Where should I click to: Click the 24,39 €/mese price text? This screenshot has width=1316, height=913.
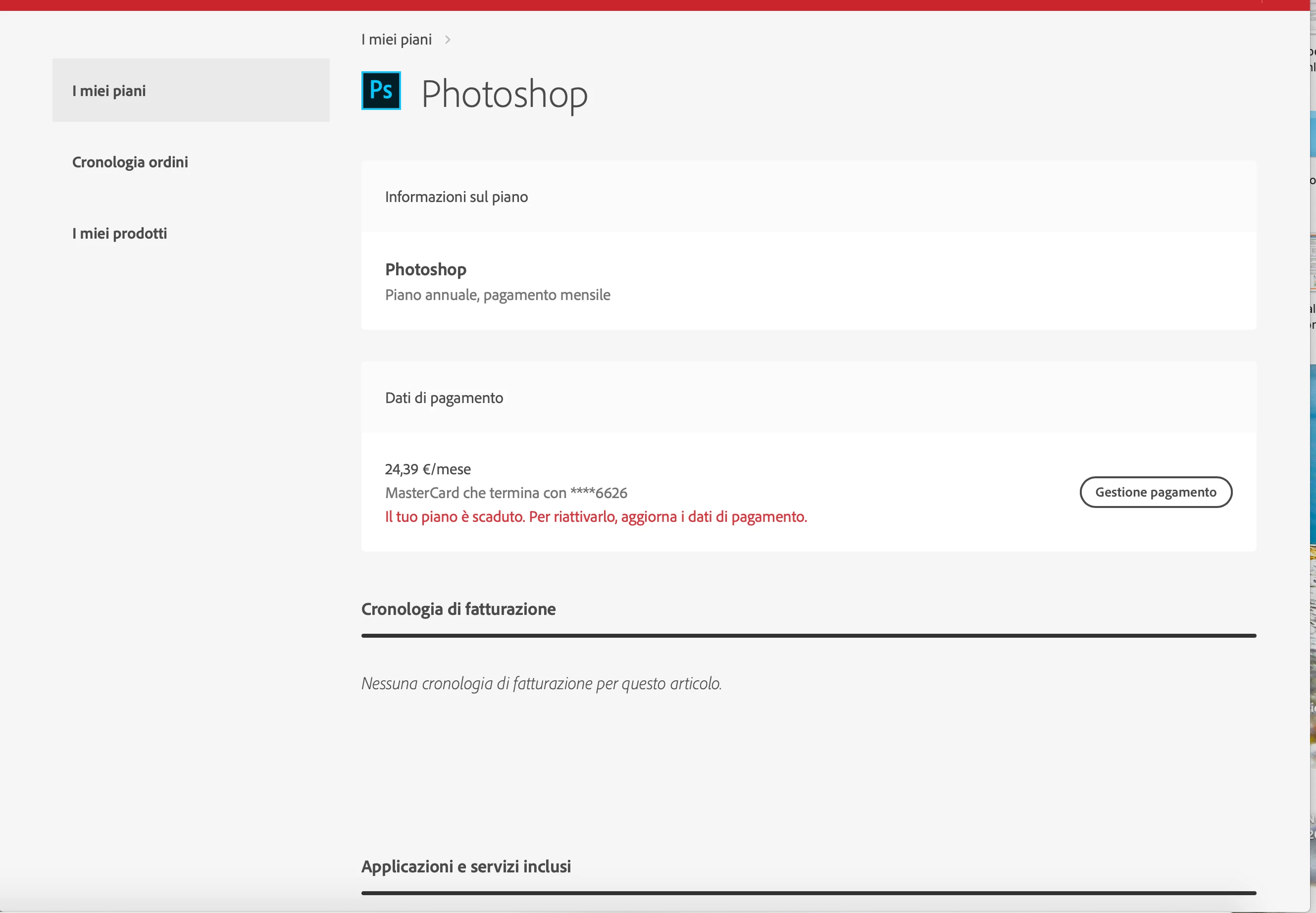click(428, 469)
